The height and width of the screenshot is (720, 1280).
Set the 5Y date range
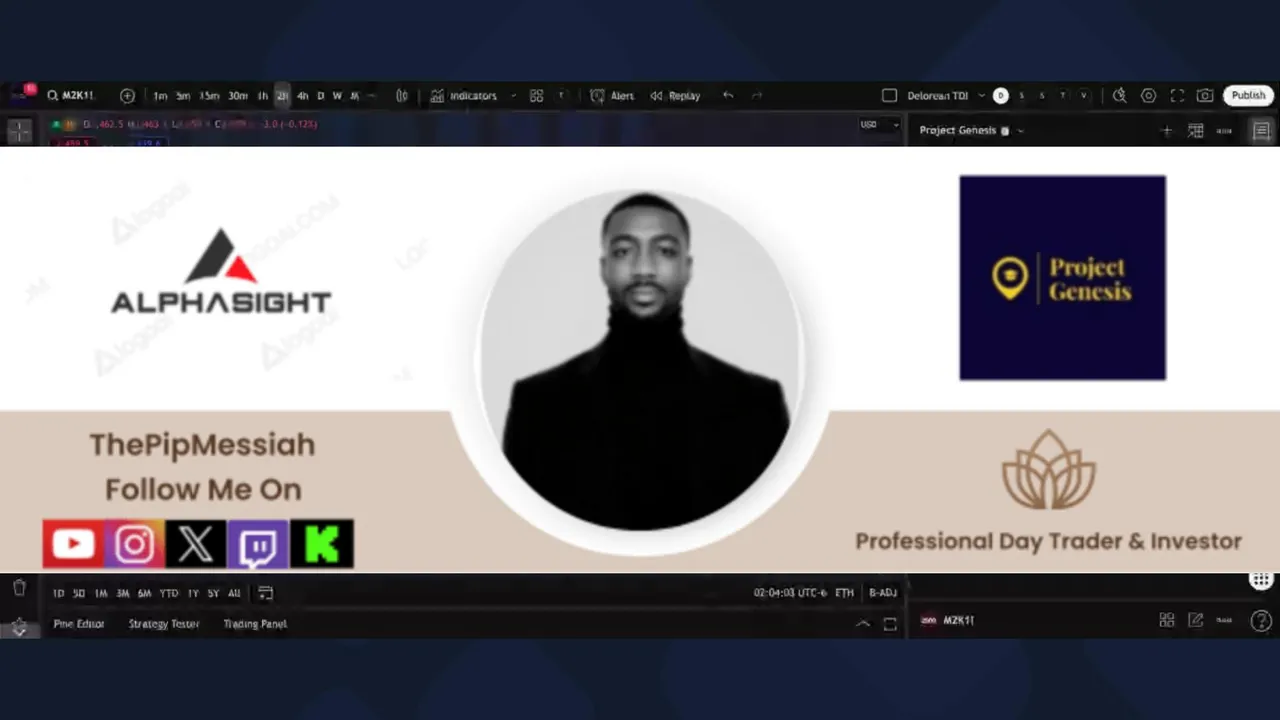(x=213, y=593)
